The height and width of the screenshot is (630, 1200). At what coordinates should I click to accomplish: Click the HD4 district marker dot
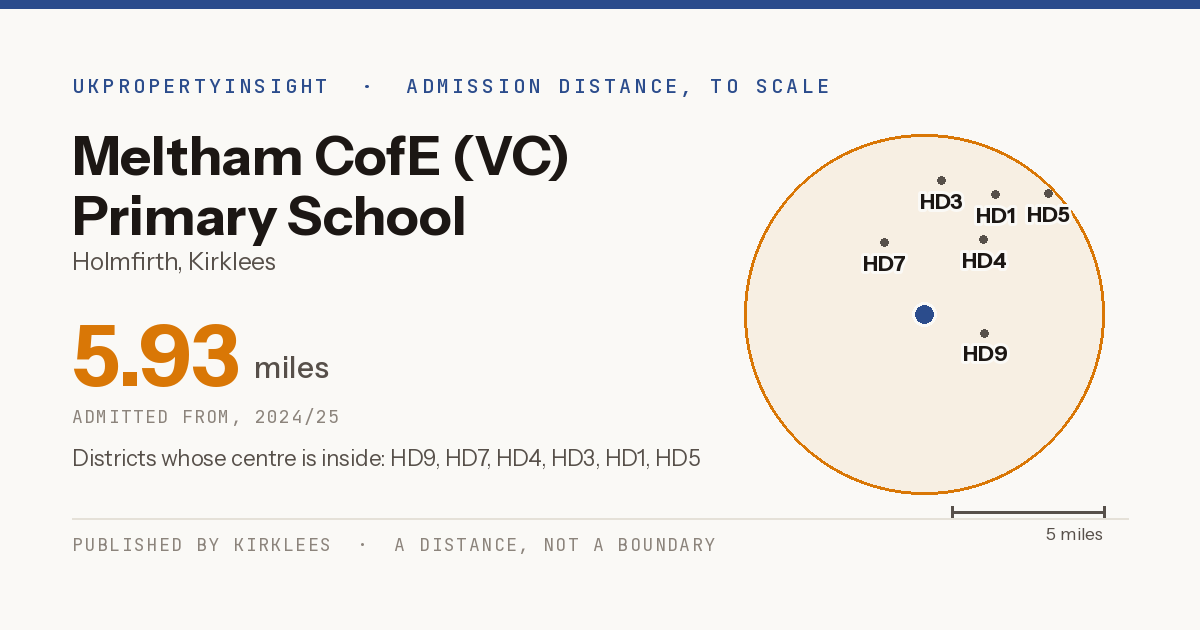(983, 239)
